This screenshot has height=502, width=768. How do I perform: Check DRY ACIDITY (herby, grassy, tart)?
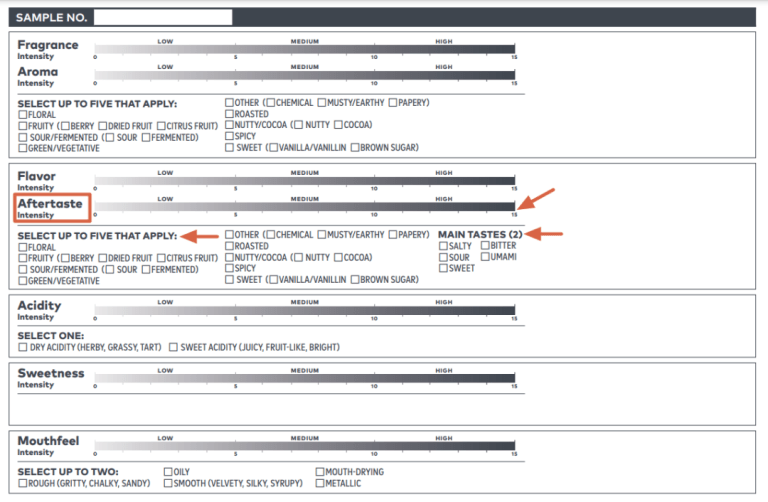click(x=23, y=348)
